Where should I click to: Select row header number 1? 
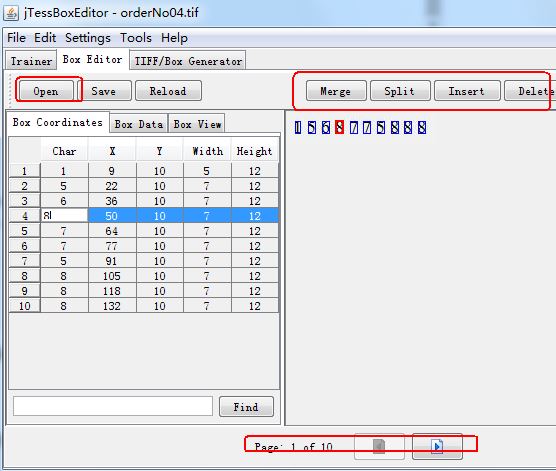24,171
